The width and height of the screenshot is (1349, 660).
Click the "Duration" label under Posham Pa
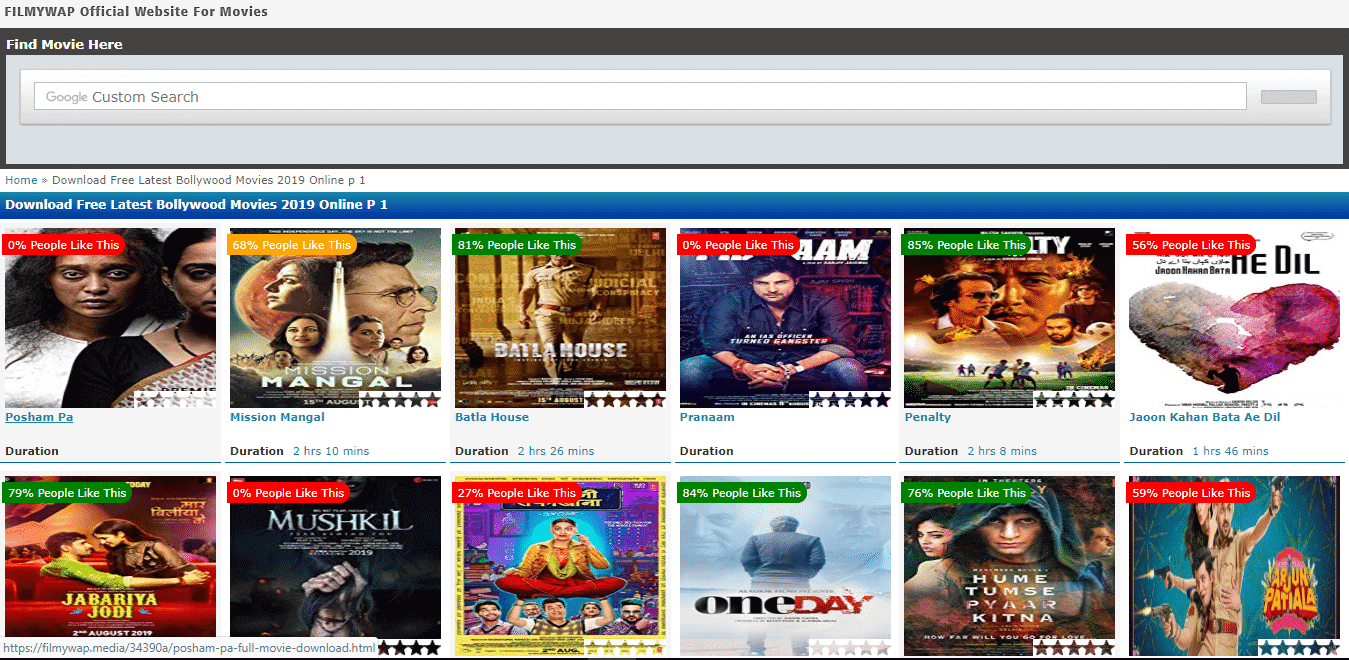point(32,451)
